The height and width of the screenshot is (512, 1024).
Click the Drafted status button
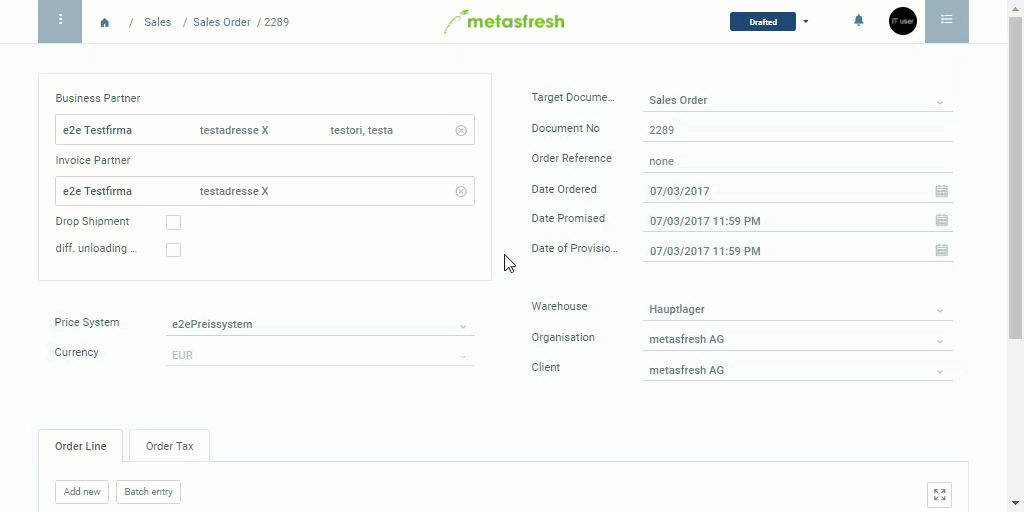(x=763, y=22)
